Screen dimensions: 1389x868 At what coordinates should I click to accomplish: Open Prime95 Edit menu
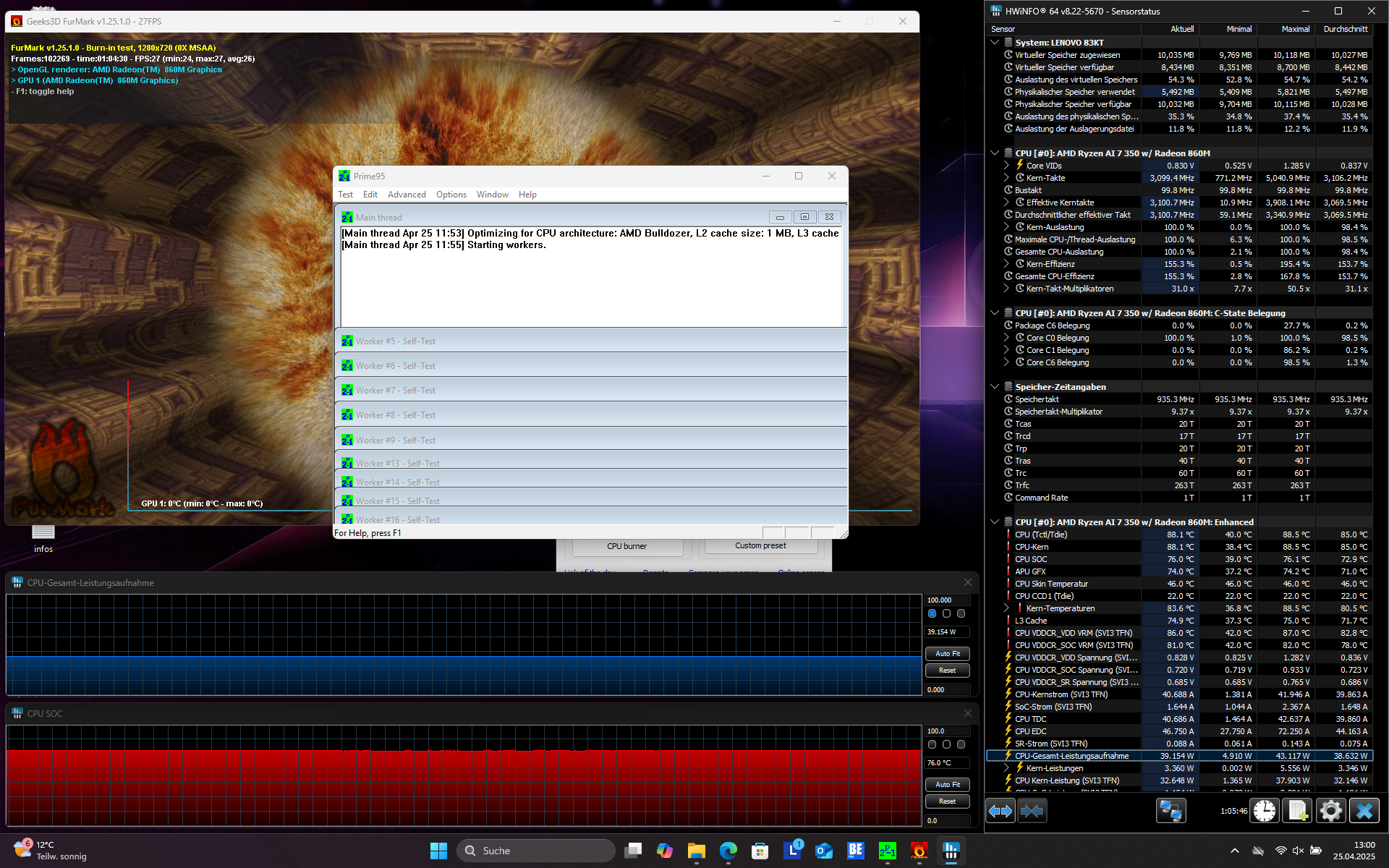pos(370,195)
